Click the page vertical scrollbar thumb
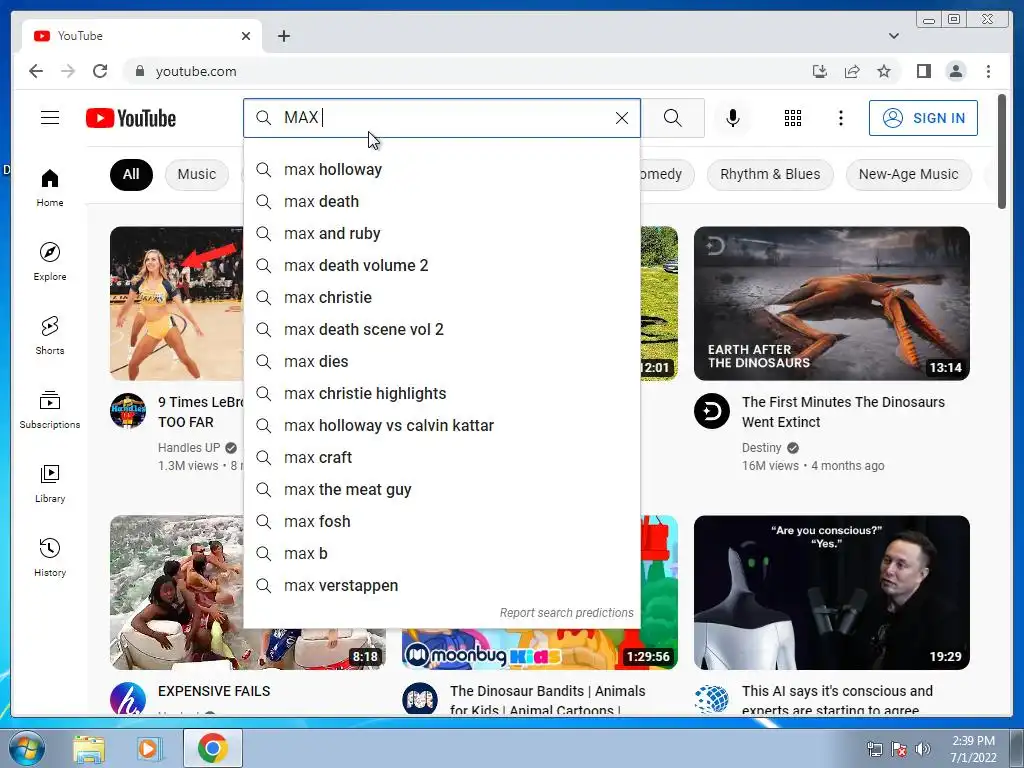 point(1002,152)
